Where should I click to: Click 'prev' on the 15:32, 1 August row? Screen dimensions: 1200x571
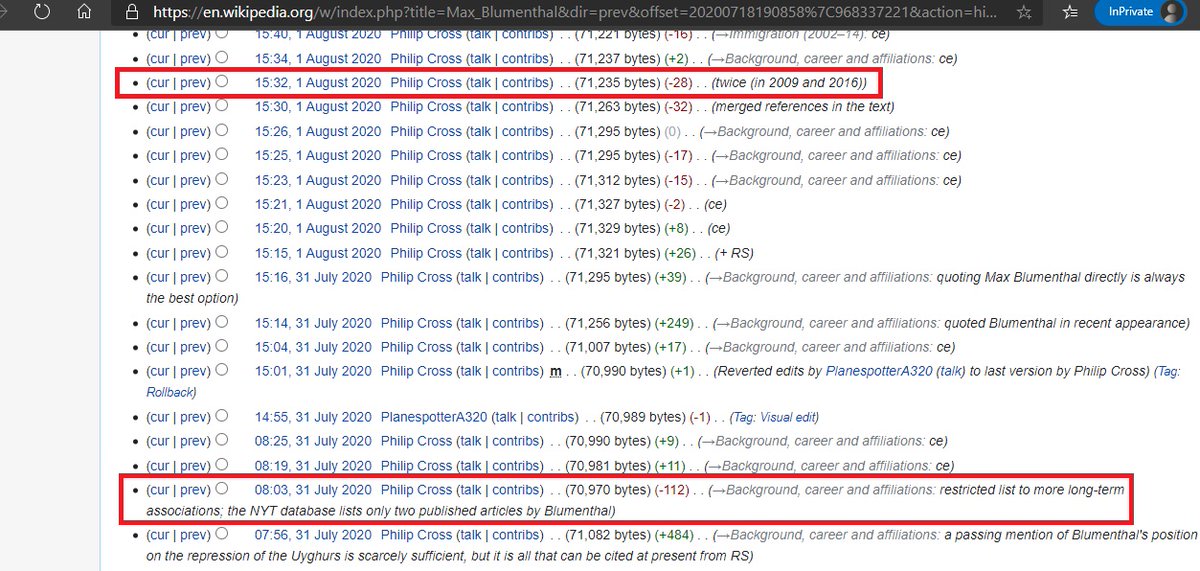click(x=195, y=82)
